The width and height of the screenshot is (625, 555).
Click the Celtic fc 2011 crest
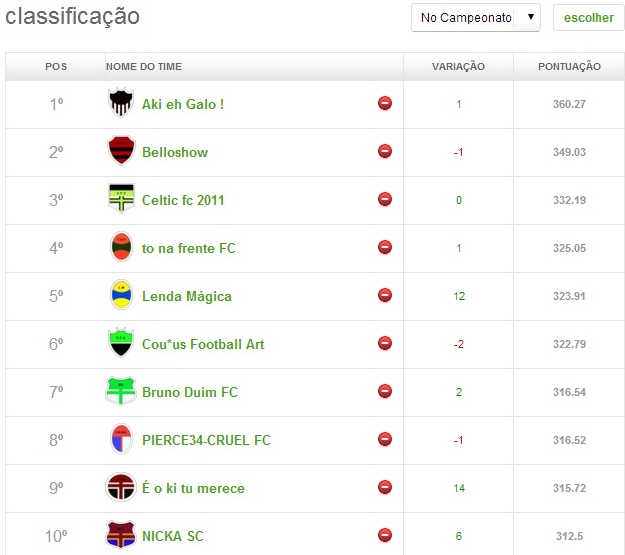click(121, 199)
